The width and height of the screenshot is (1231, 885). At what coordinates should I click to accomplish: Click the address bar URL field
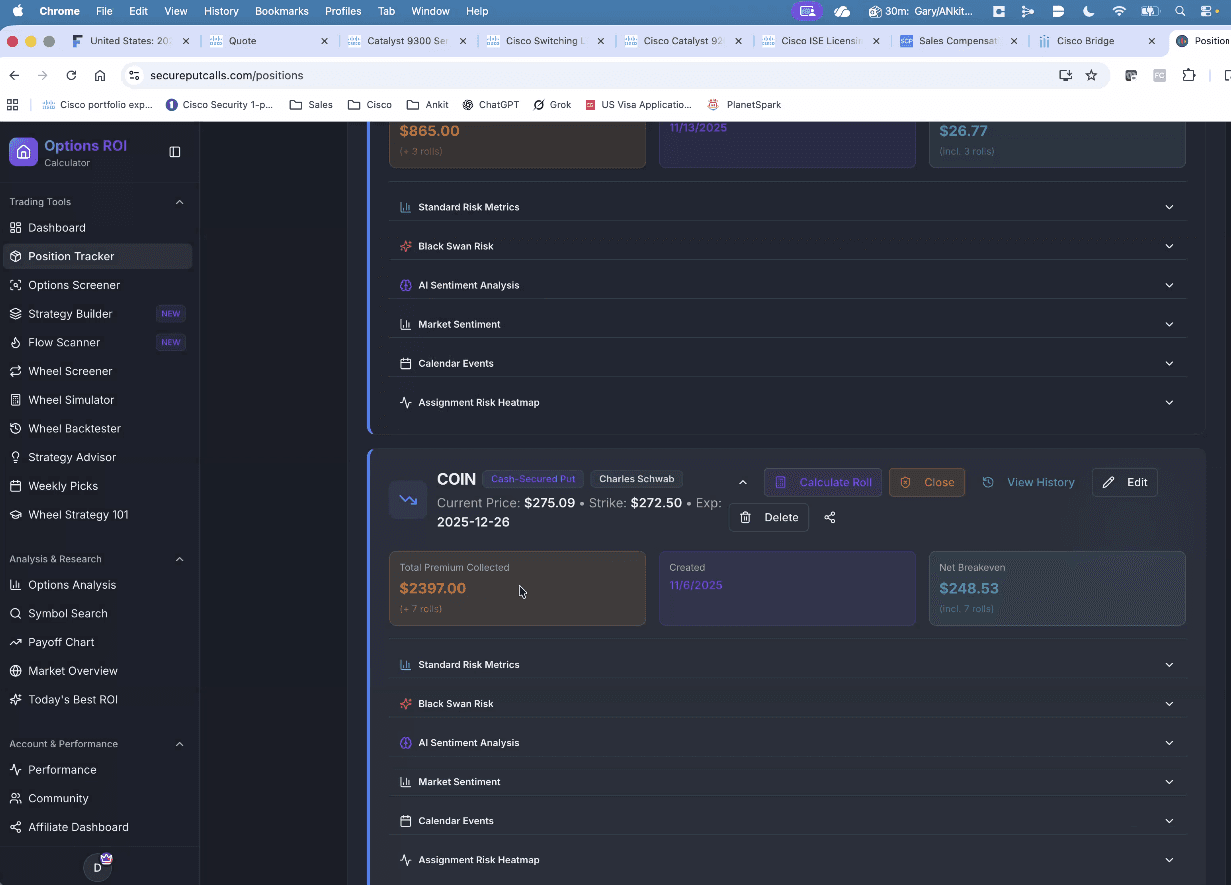coord(600,75)
